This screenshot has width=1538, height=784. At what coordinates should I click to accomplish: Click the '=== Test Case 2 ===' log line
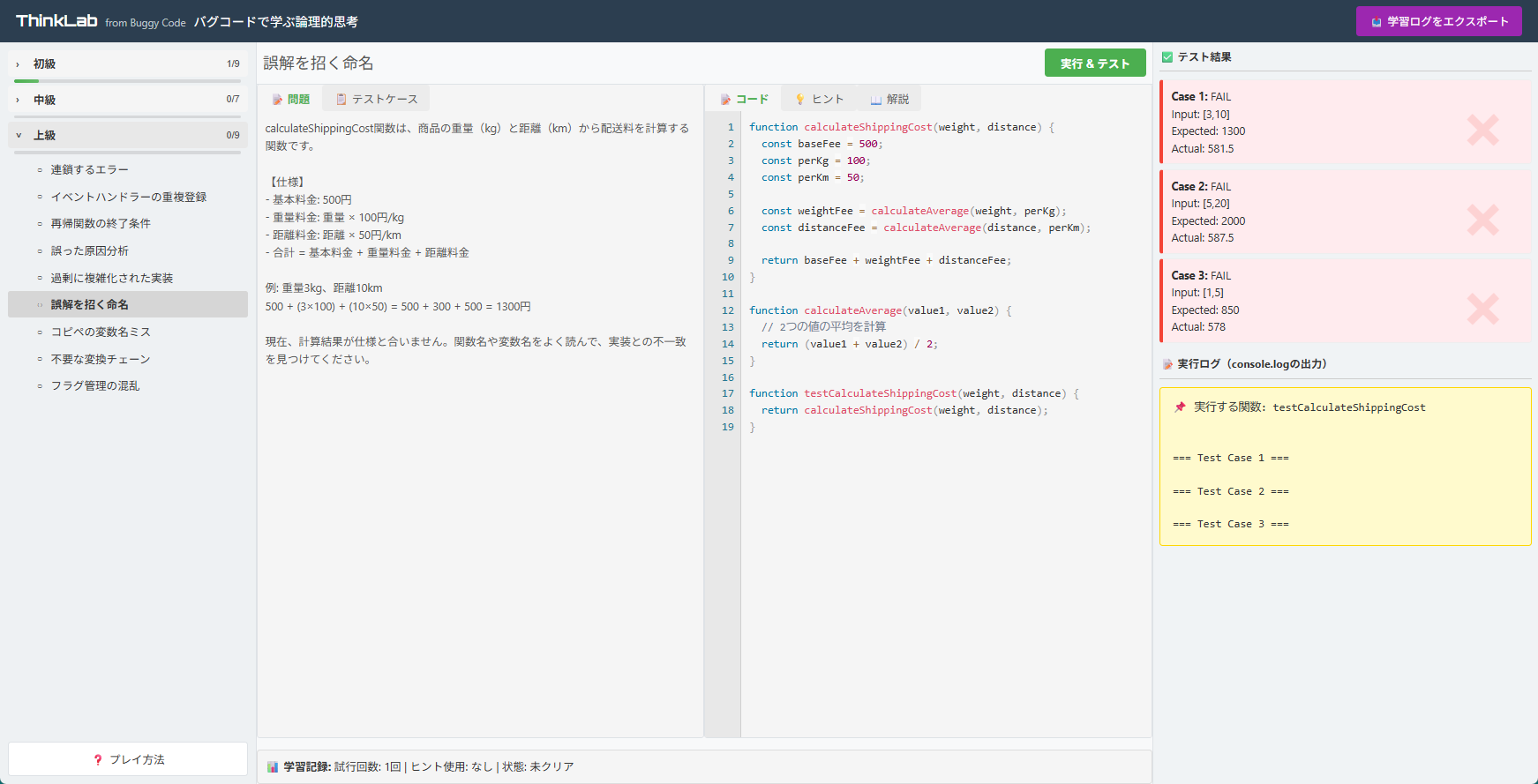[1231, 491]
